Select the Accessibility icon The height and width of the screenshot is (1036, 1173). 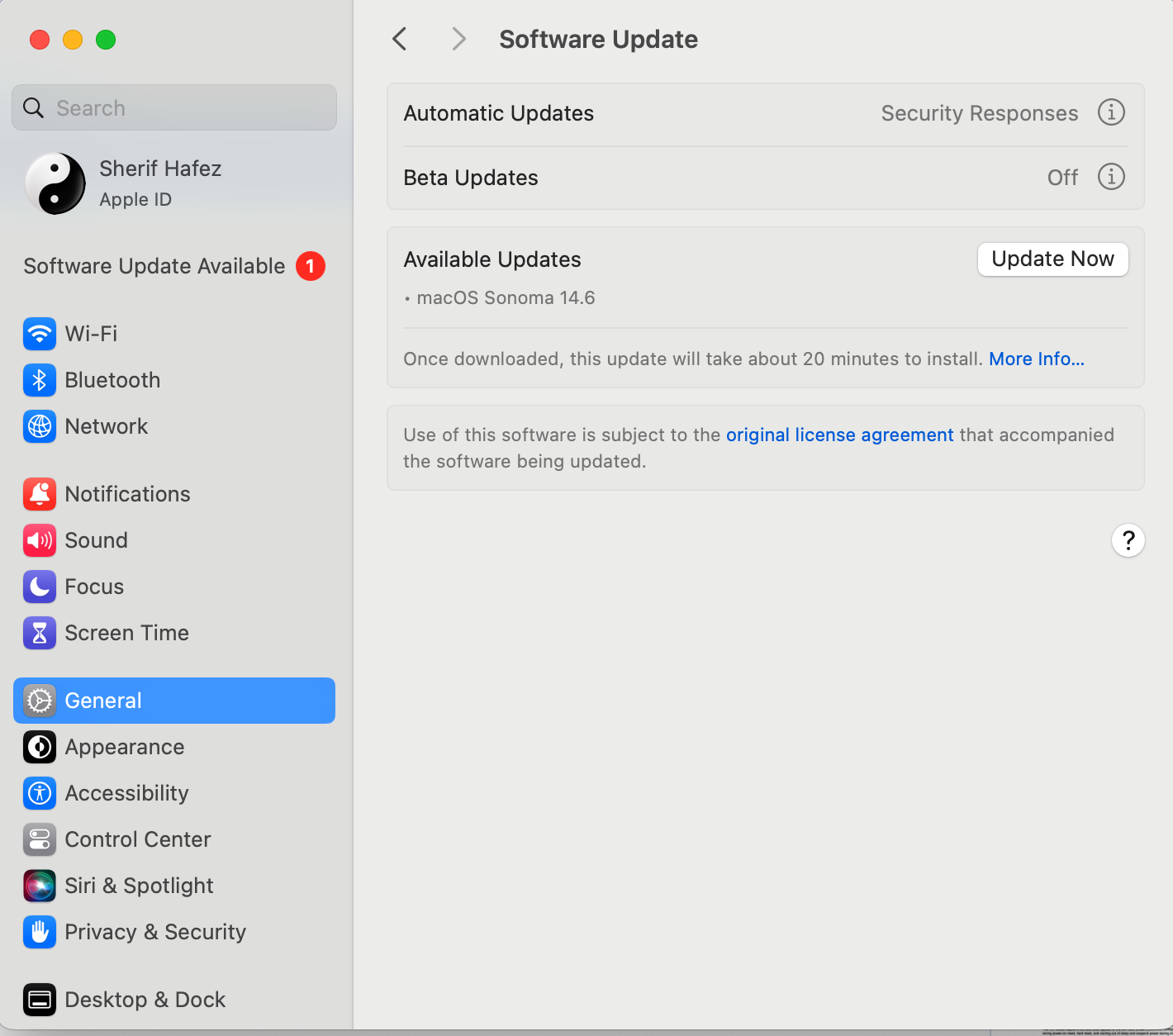coord(40,793)
